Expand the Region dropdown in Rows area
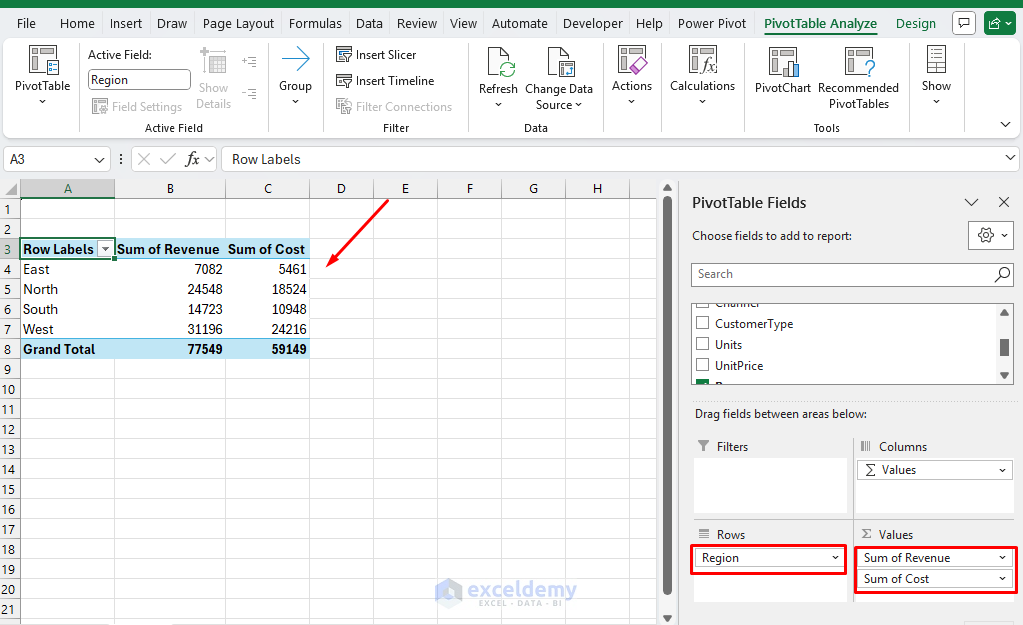Image resolution: width=1023 pixels, height=625 pixels. 838,557
